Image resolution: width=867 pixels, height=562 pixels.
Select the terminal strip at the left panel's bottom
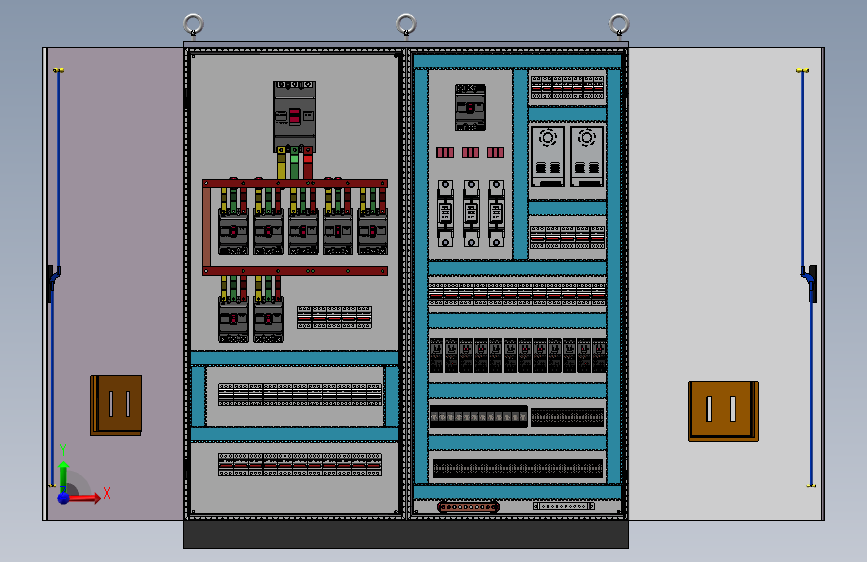click(x=300, y=465)
